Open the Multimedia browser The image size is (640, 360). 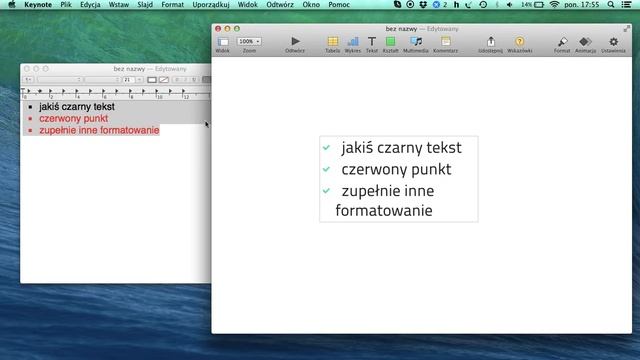click(416, 44)
